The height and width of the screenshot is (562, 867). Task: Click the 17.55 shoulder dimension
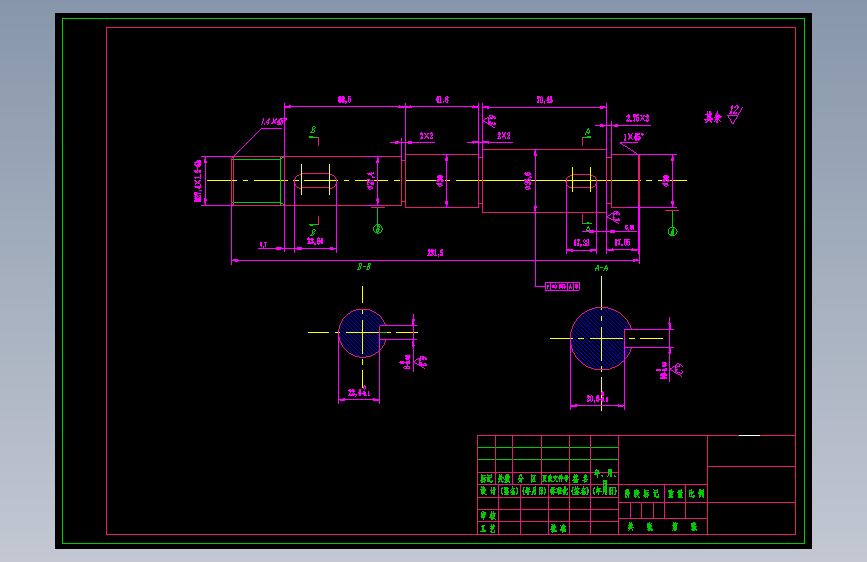click(x=622, y=242)
